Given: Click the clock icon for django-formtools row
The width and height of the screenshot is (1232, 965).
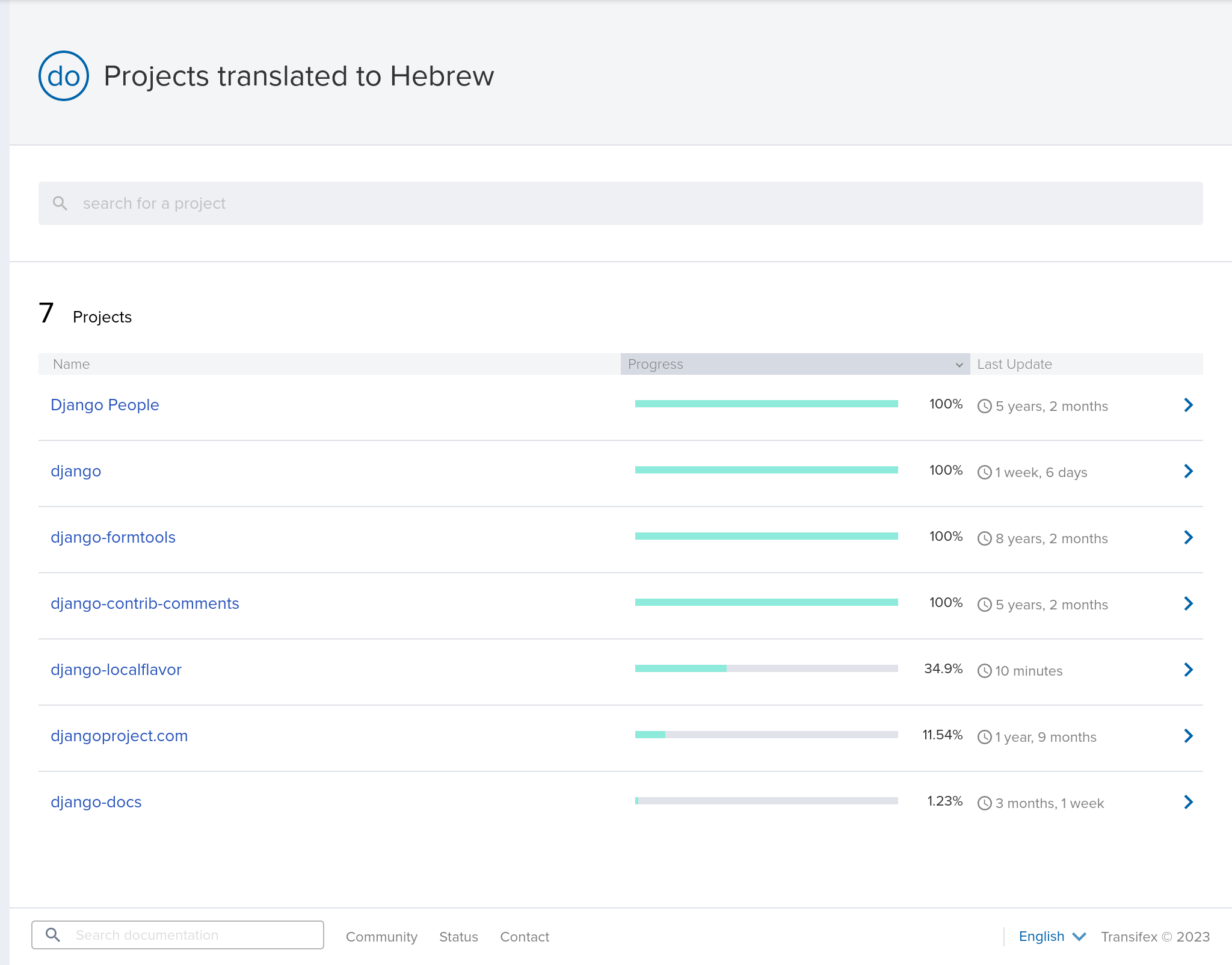Looking at the screenshot, I should tap(985, 538).
